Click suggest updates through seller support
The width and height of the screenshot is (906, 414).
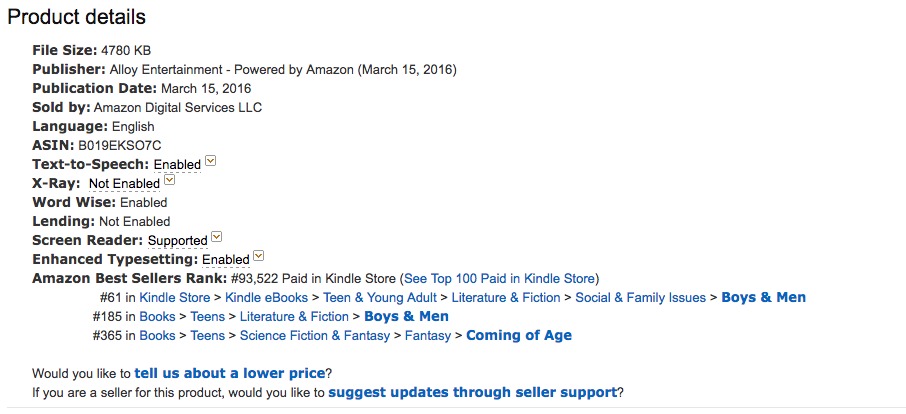(472, 392)
